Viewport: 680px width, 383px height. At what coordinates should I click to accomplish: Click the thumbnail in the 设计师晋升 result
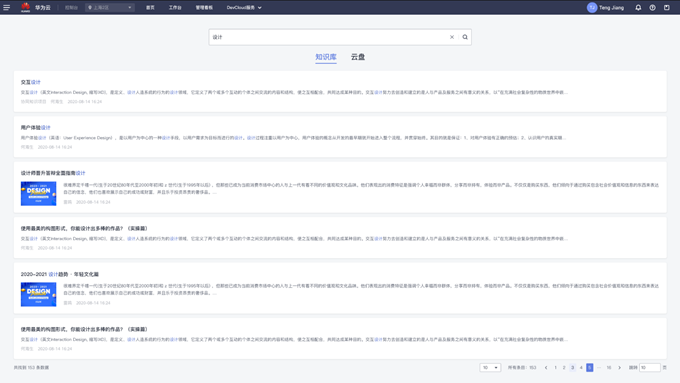tap(39, 193)
